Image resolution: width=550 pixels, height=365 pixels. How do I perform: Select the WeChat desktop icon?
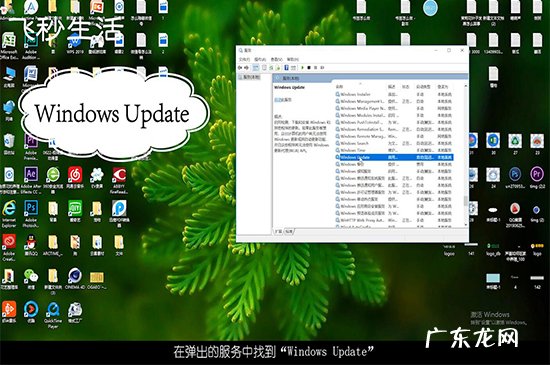(x=31, y=278)
